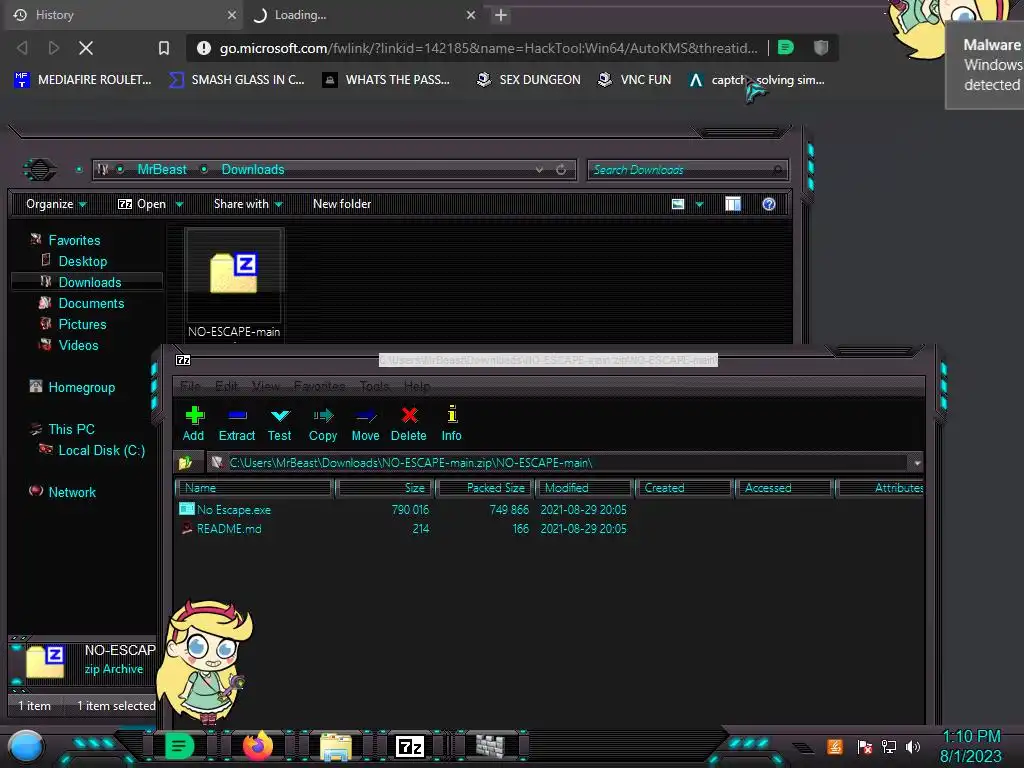Refresh the Downloads folder view
Image resolution: width=1024 pixels, height=768 pixels.
[x=561, y=170]
